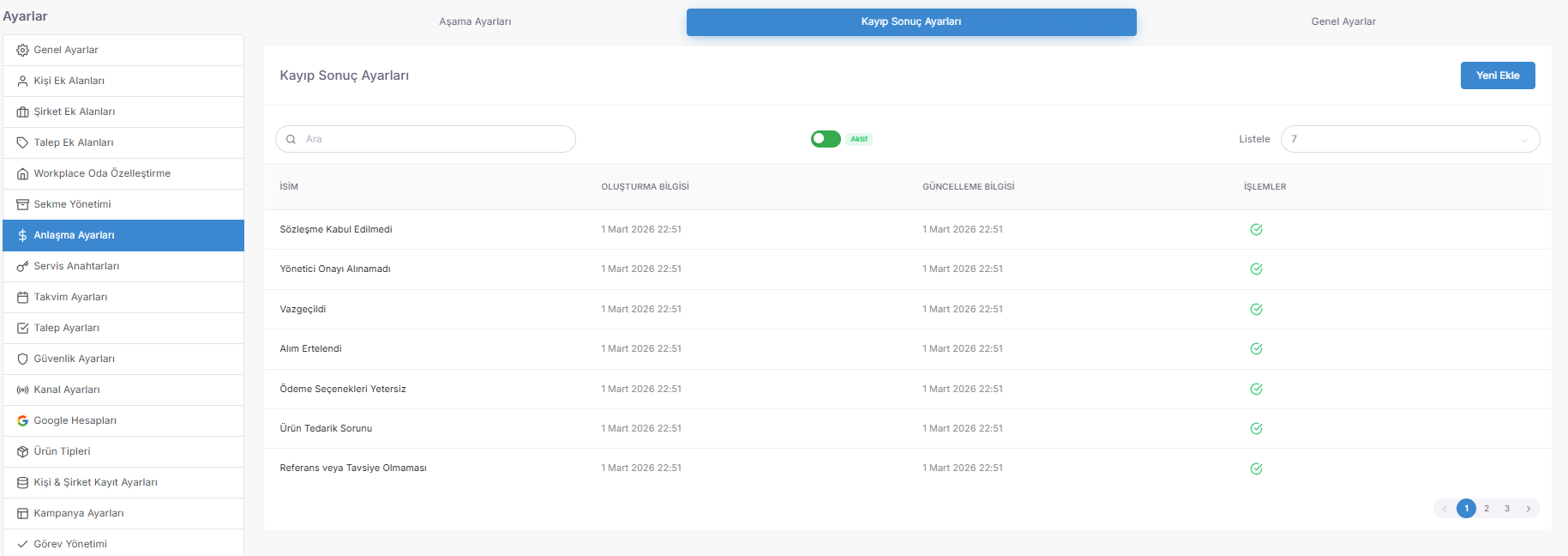Image resolution: width=1568 pixels, height=556 pixels.
Task: Open Google Hesapları via Google logo icon
Action: (x=22, y=420)
